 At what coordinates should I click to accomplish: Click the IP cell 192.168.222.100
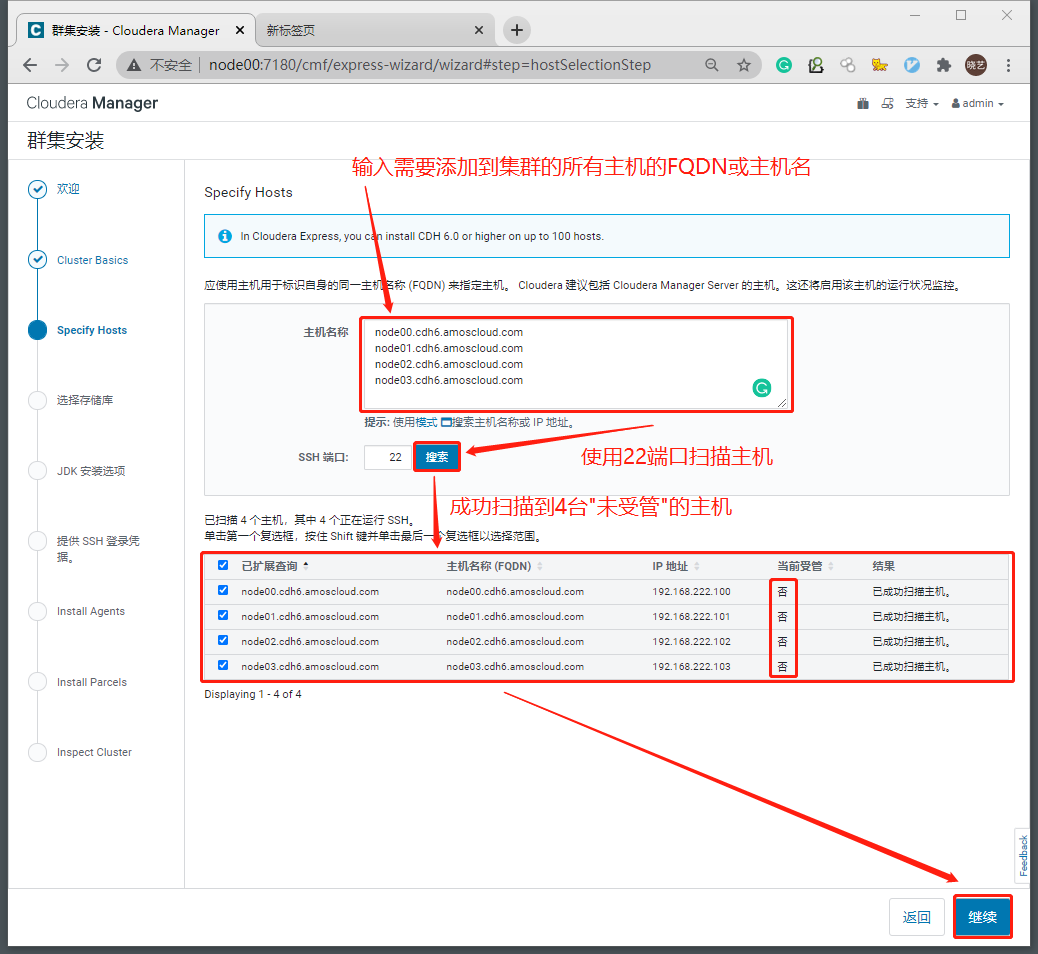pyautogui.click(x=691, y=591)
